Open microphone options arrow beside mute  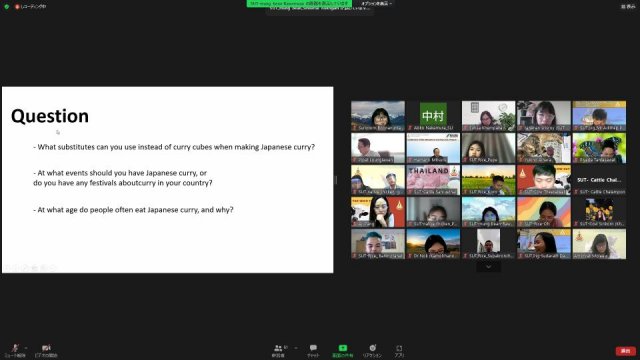pyautogui.click(x=26, y=348)
